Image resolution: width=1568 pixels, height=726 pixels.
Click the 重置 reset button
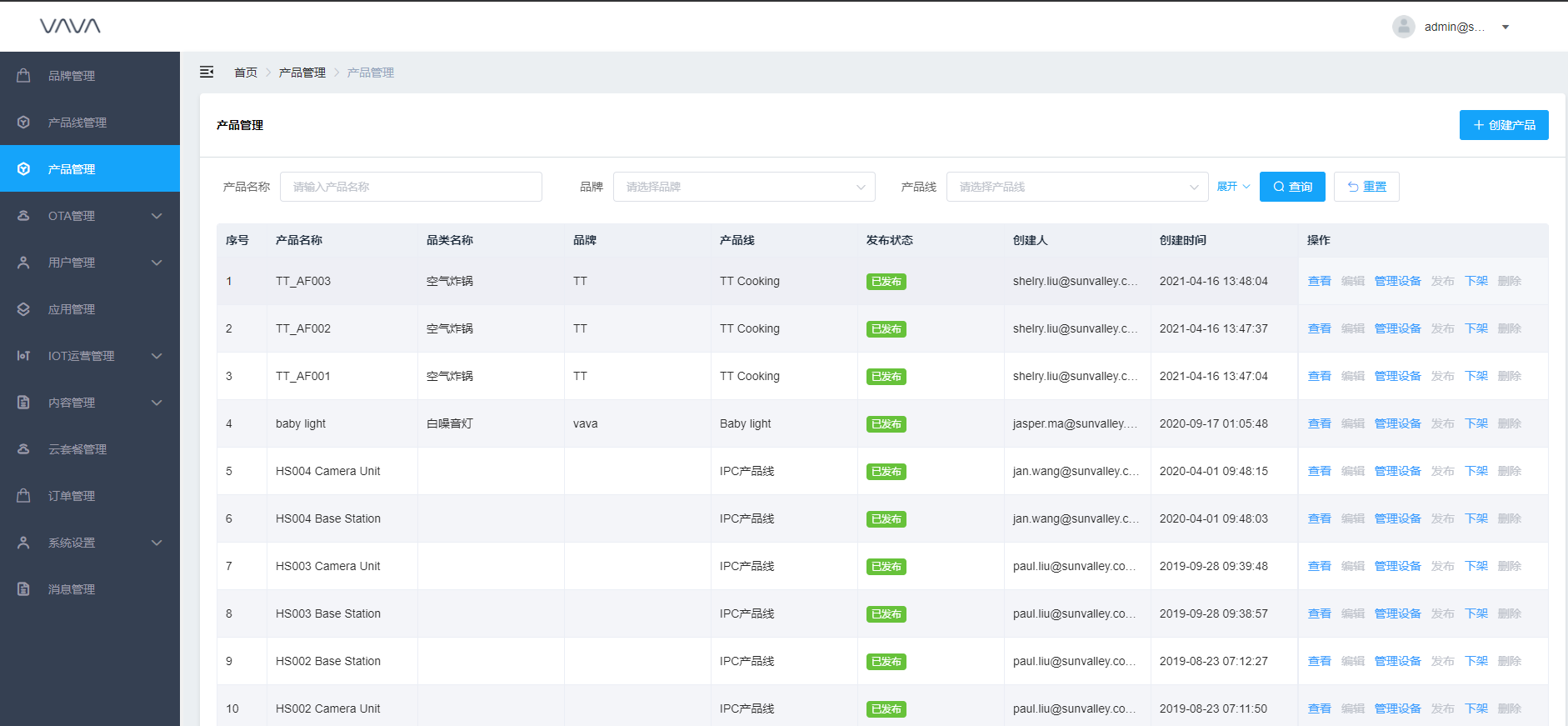pyautogui.click(x=1366, y=187)
